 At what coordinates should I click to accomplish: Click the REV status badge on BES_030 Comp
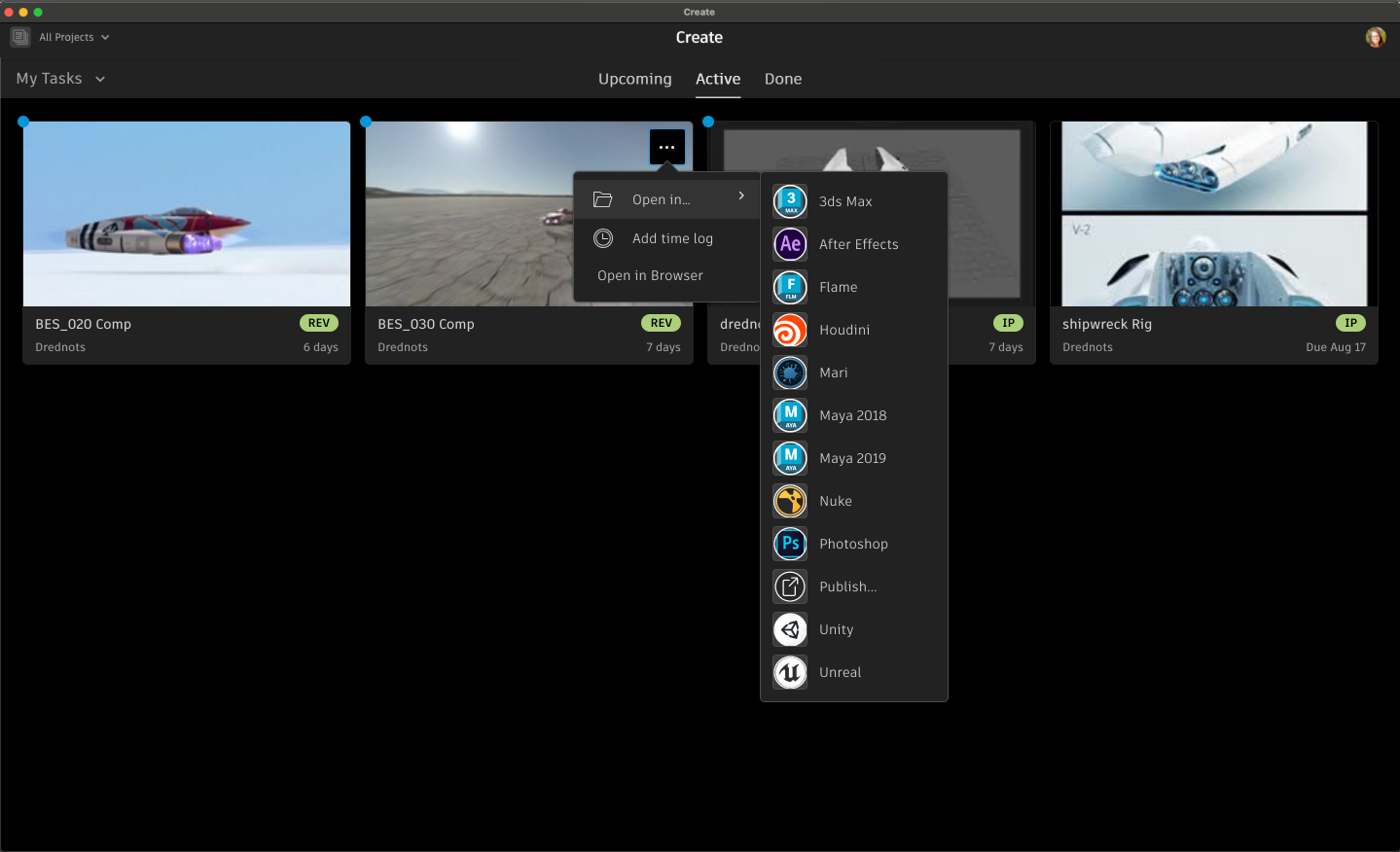[662, 323]
